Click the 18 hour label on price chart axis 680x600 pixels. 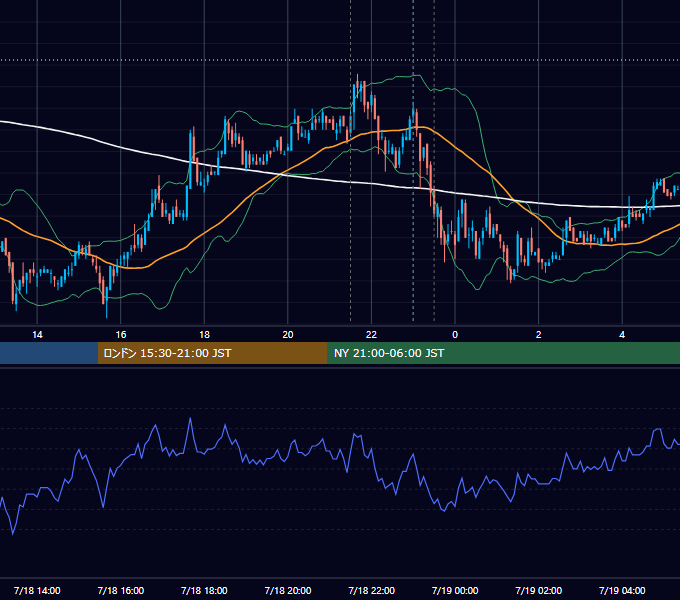(204, 335)
